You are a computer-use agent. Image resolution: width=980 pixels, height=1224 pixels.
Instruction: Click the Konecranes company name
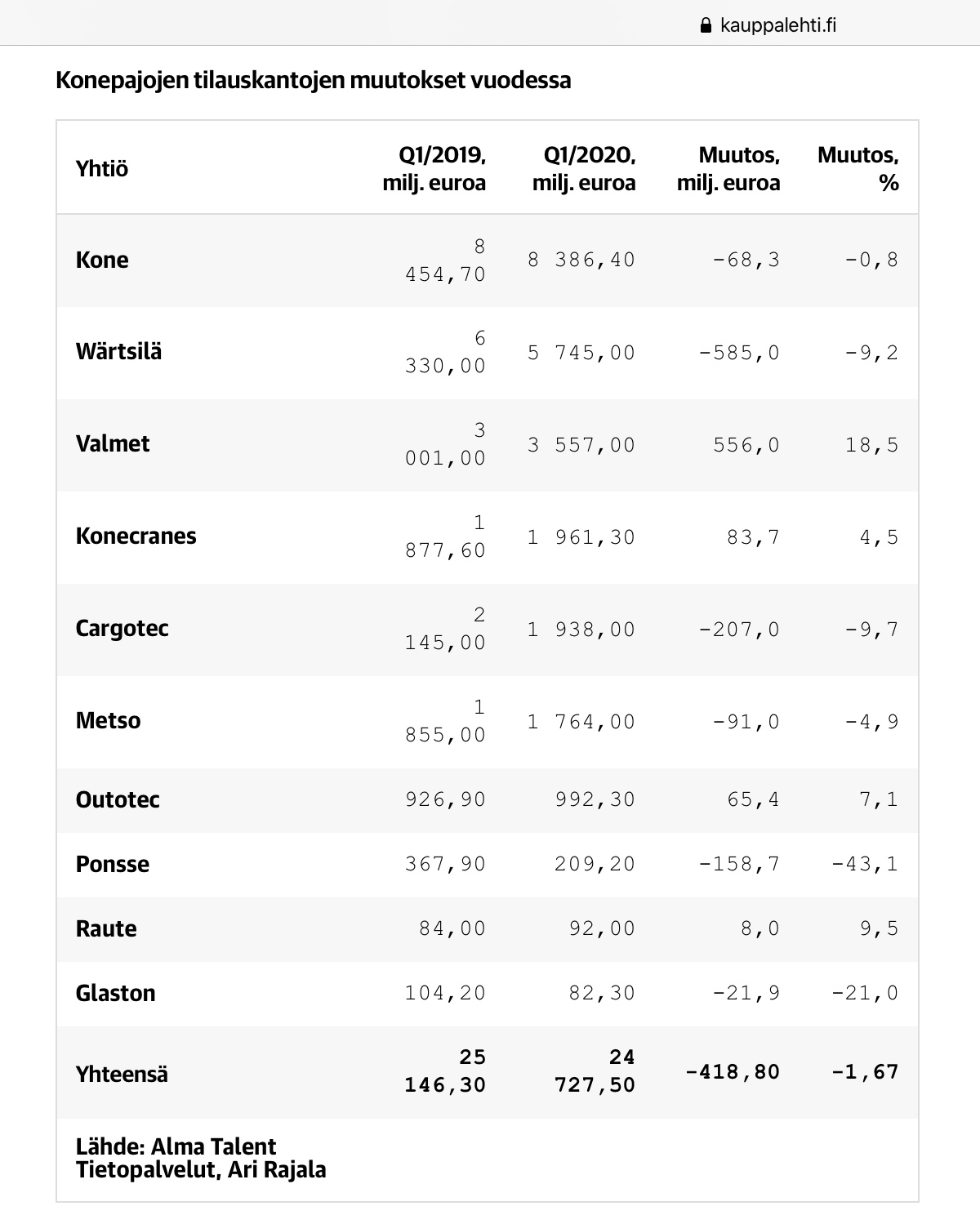click(x=136, y=536)
